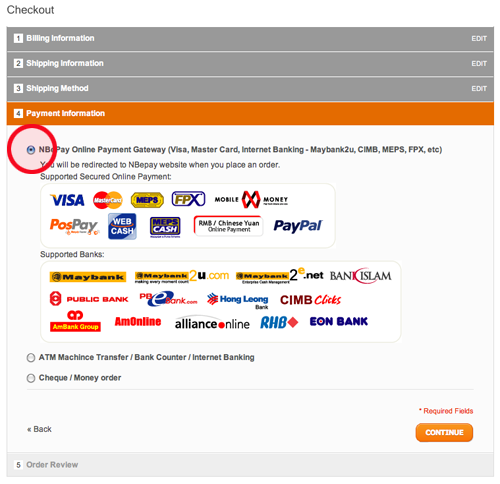Screen dimensions: 500x484
Task: Click the orange Continue button
Action: click(444, 432)
